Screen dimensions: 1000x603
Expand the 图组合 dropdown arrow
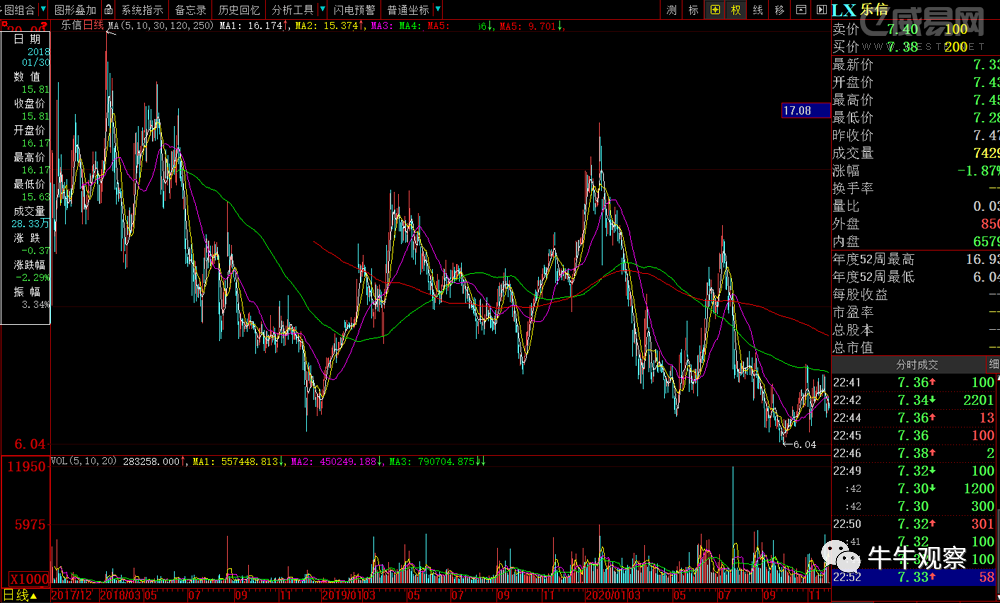(43, 10)
